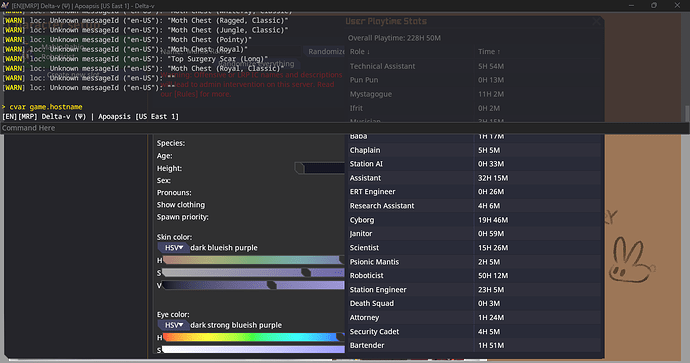Click the Delta-v app icon in title bar
The image size is (690, 363).
pyautogui.click(x=5, y=6)
